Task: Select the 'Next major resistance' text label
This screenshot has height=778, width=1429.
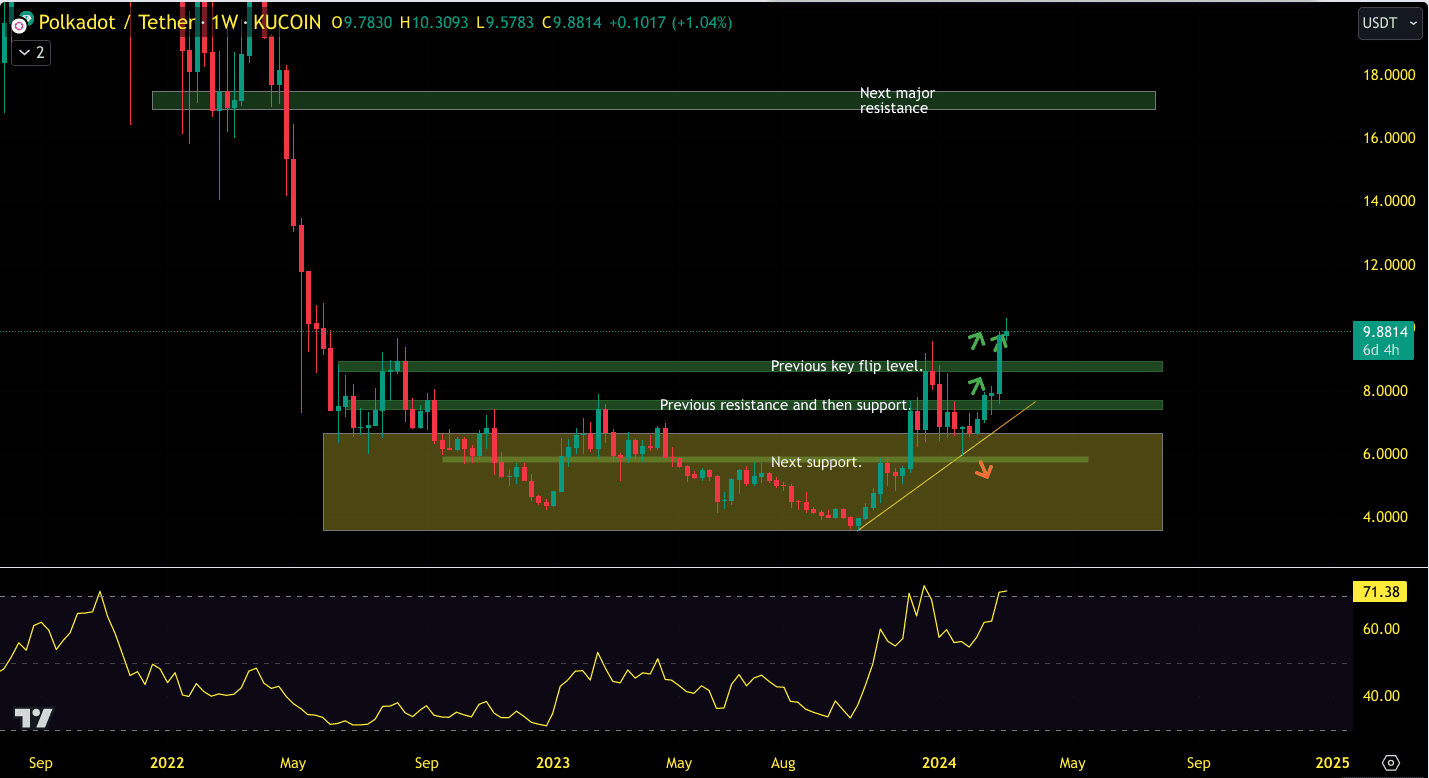Action: coord(897,100)
